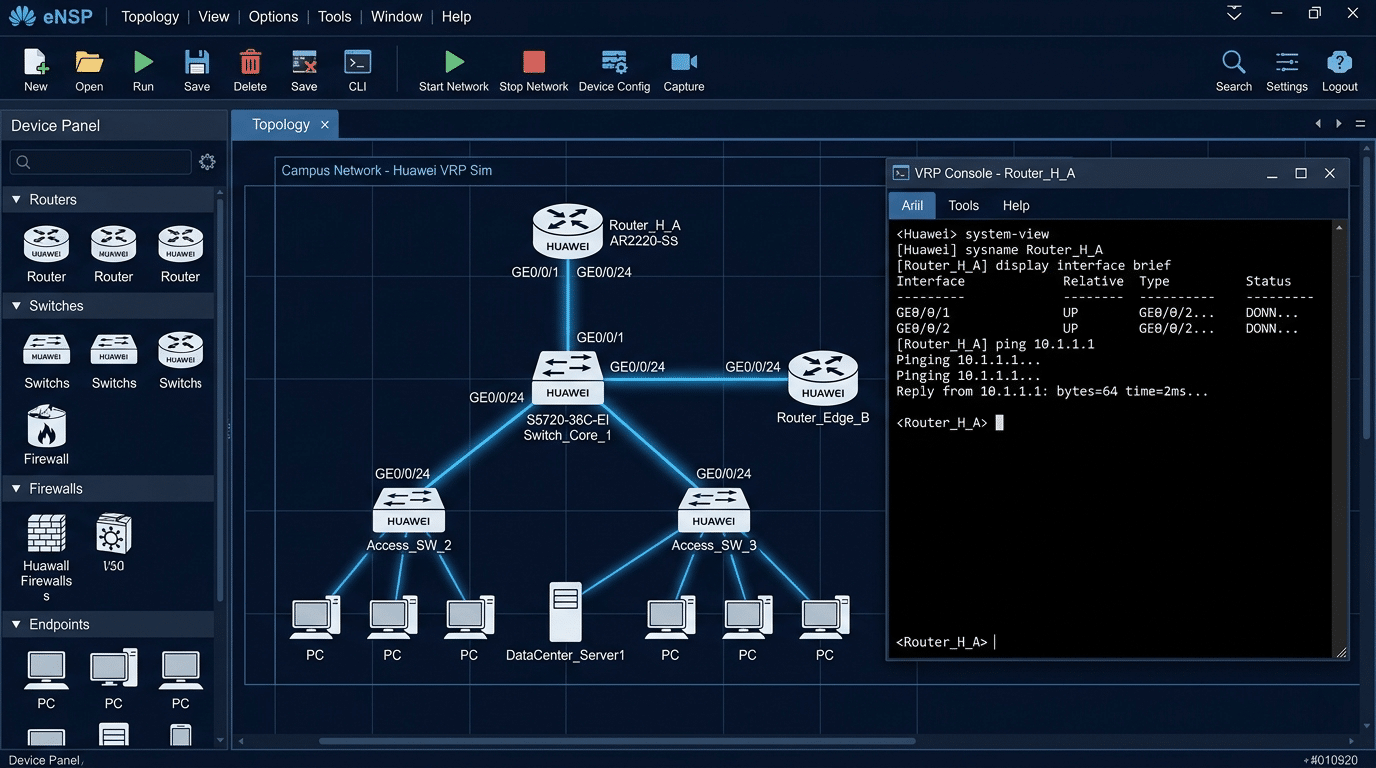The width and height of the screenshot is (1376, 768).
Task: Click the AR2220-SS model label
Action: 644,241
